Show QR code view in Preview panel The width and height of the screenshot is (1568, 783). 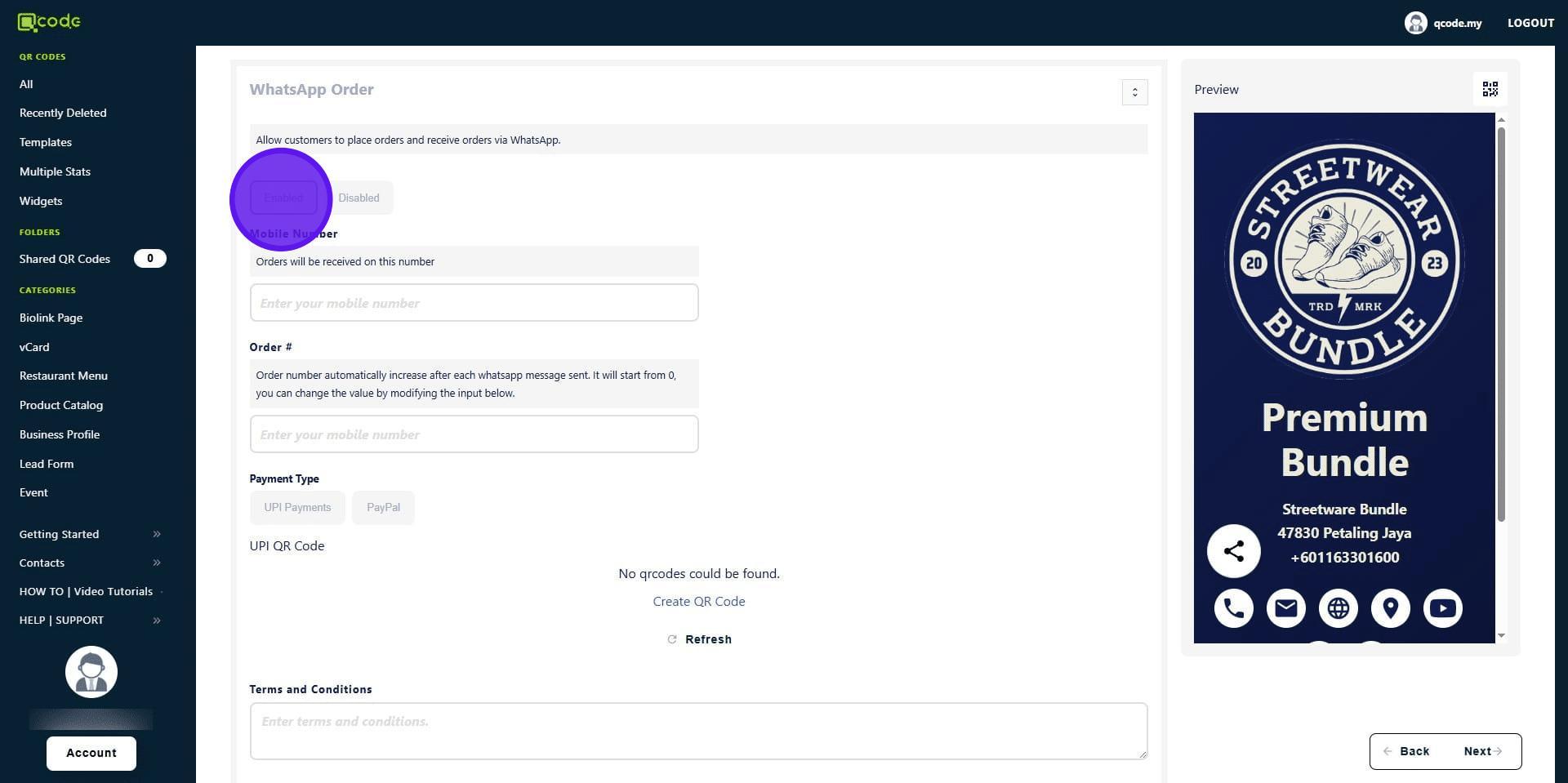click(1490, 89)
